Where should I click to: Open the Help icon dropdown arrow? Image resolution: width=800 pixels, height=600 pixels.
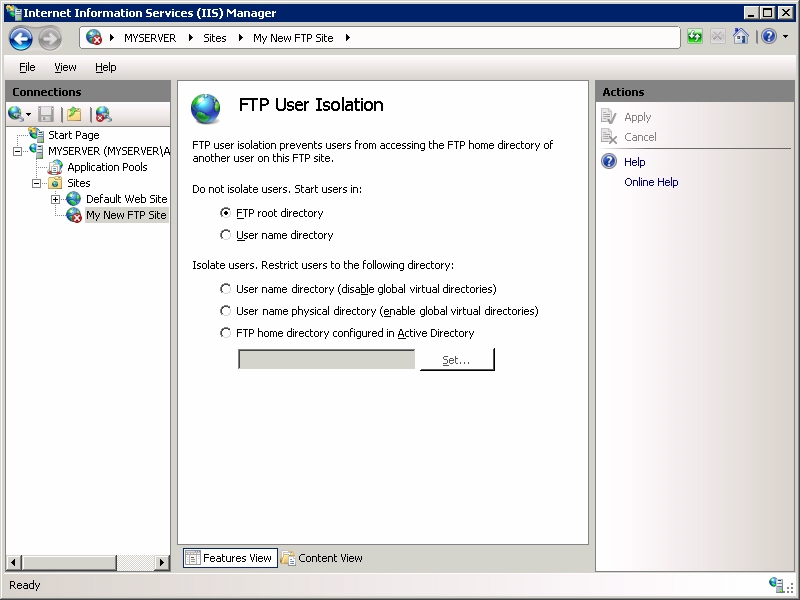(x=785, y=37)
